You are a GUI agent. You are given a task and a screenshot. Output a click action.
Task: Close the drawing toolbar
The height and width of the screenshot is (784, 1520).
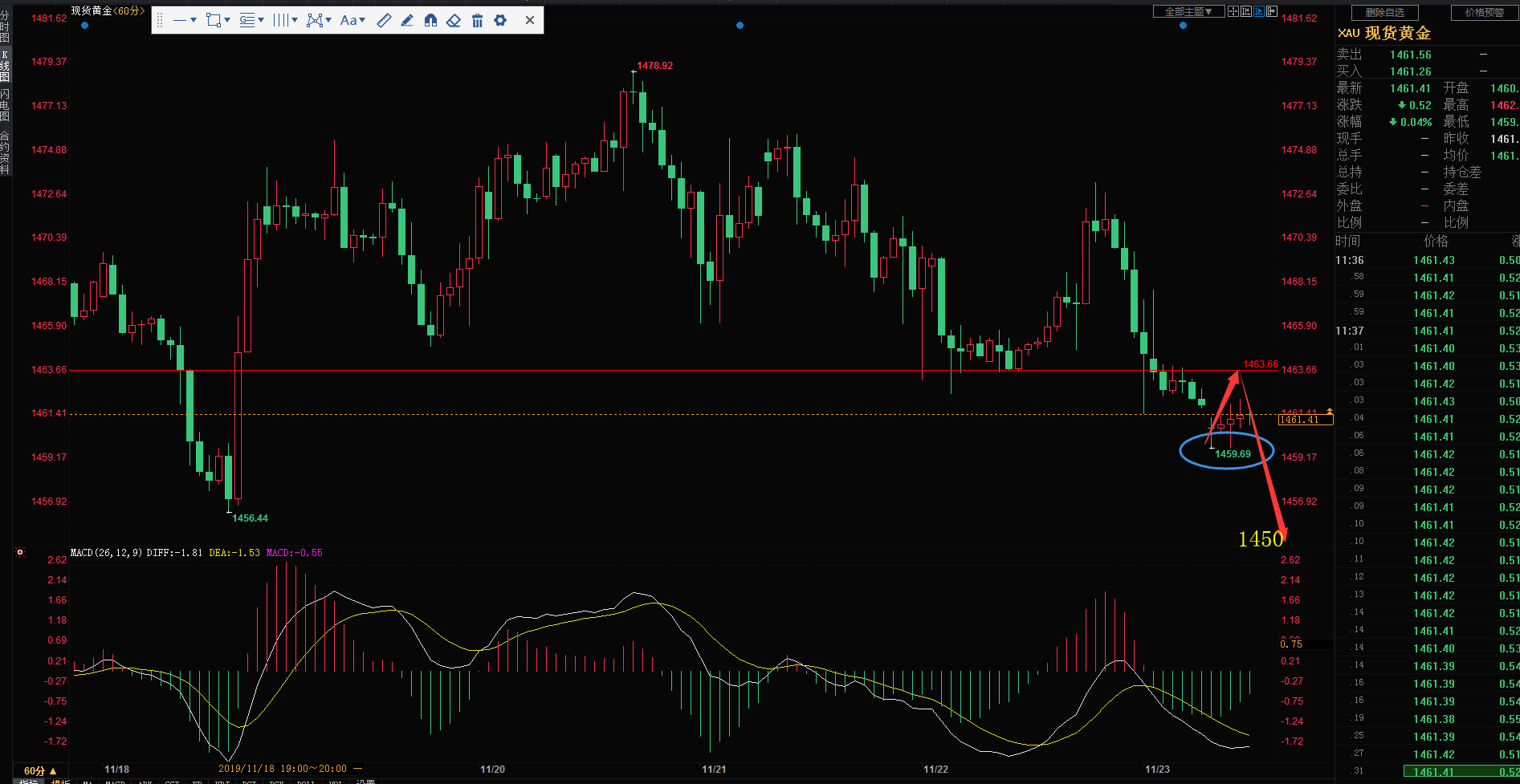point(530,20)
